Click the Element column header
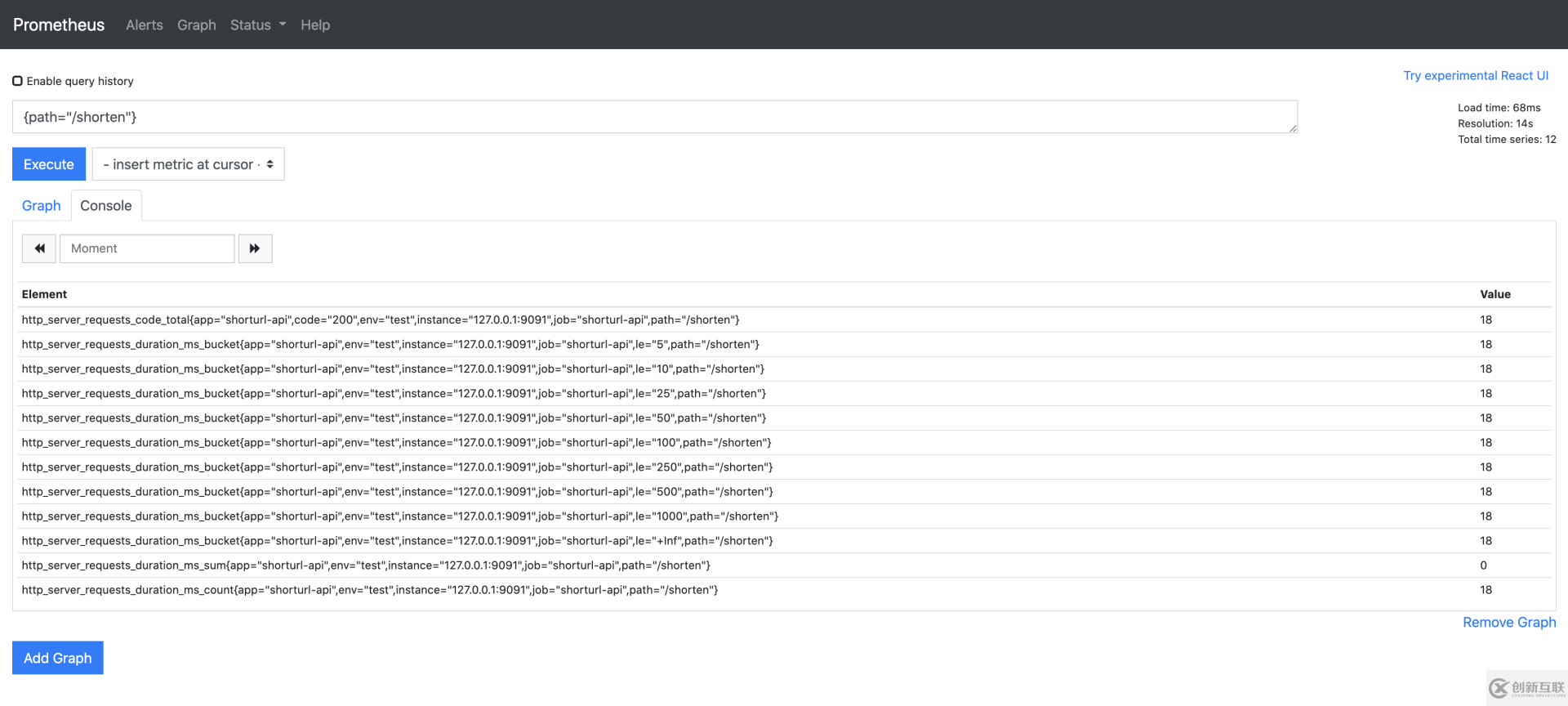The width and height of the screenshot is (1568, 706). pyautogui.click(x=45, y=294)
